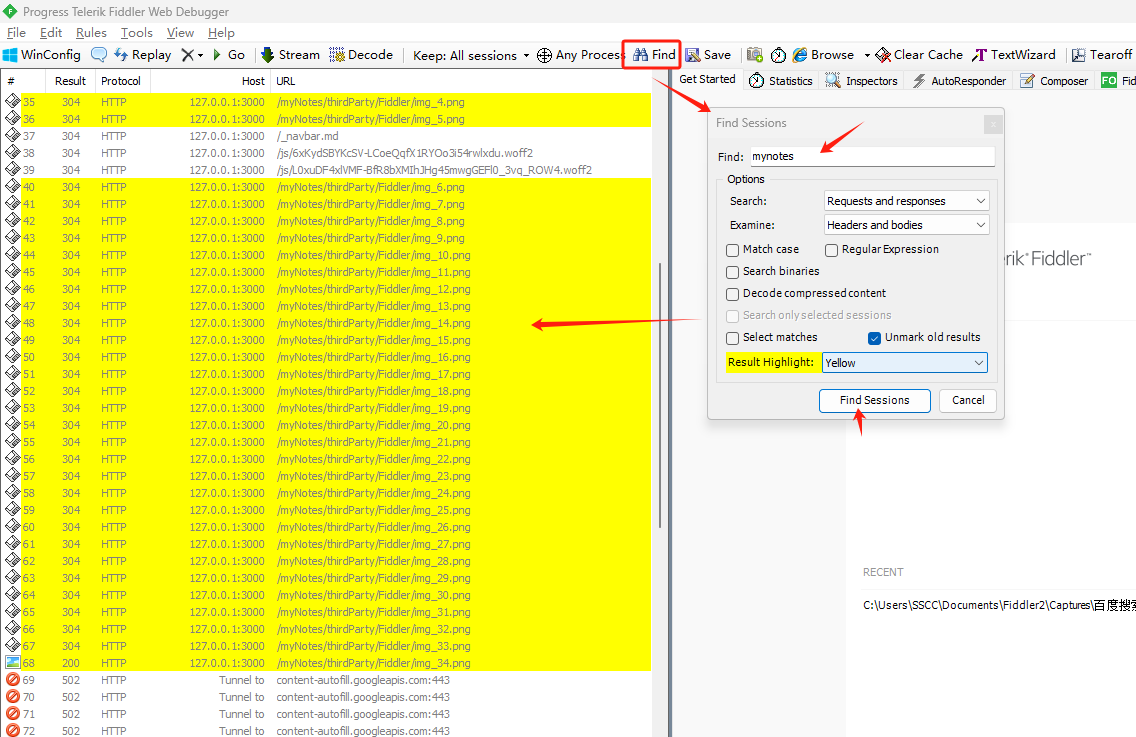Open the View menu
This screenshot has height=737, width=1136.
(x=180, y=33)
